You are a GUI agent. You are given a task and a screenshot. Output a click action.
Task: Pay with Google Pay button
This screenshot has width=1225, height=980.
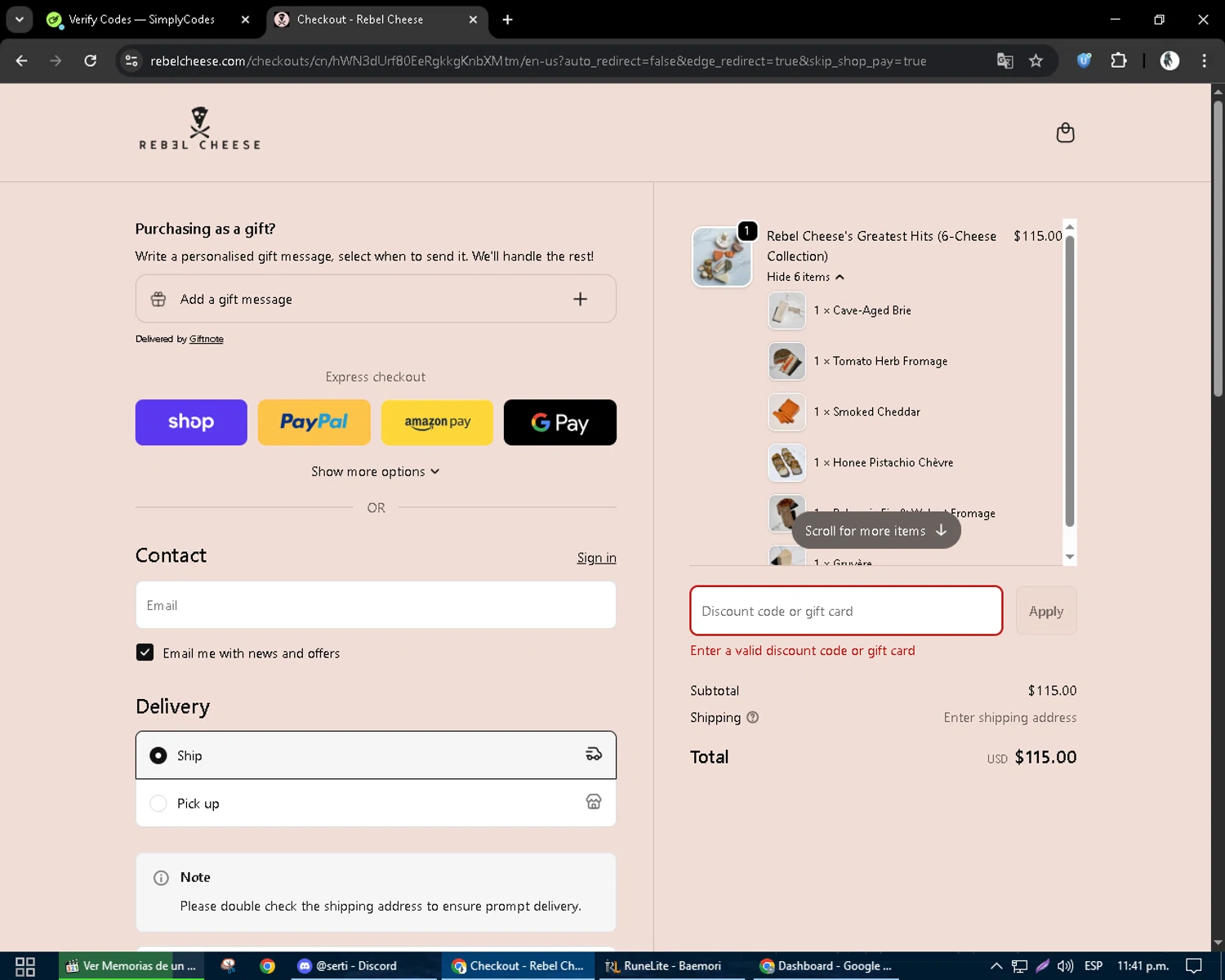(x=560, y=422)
